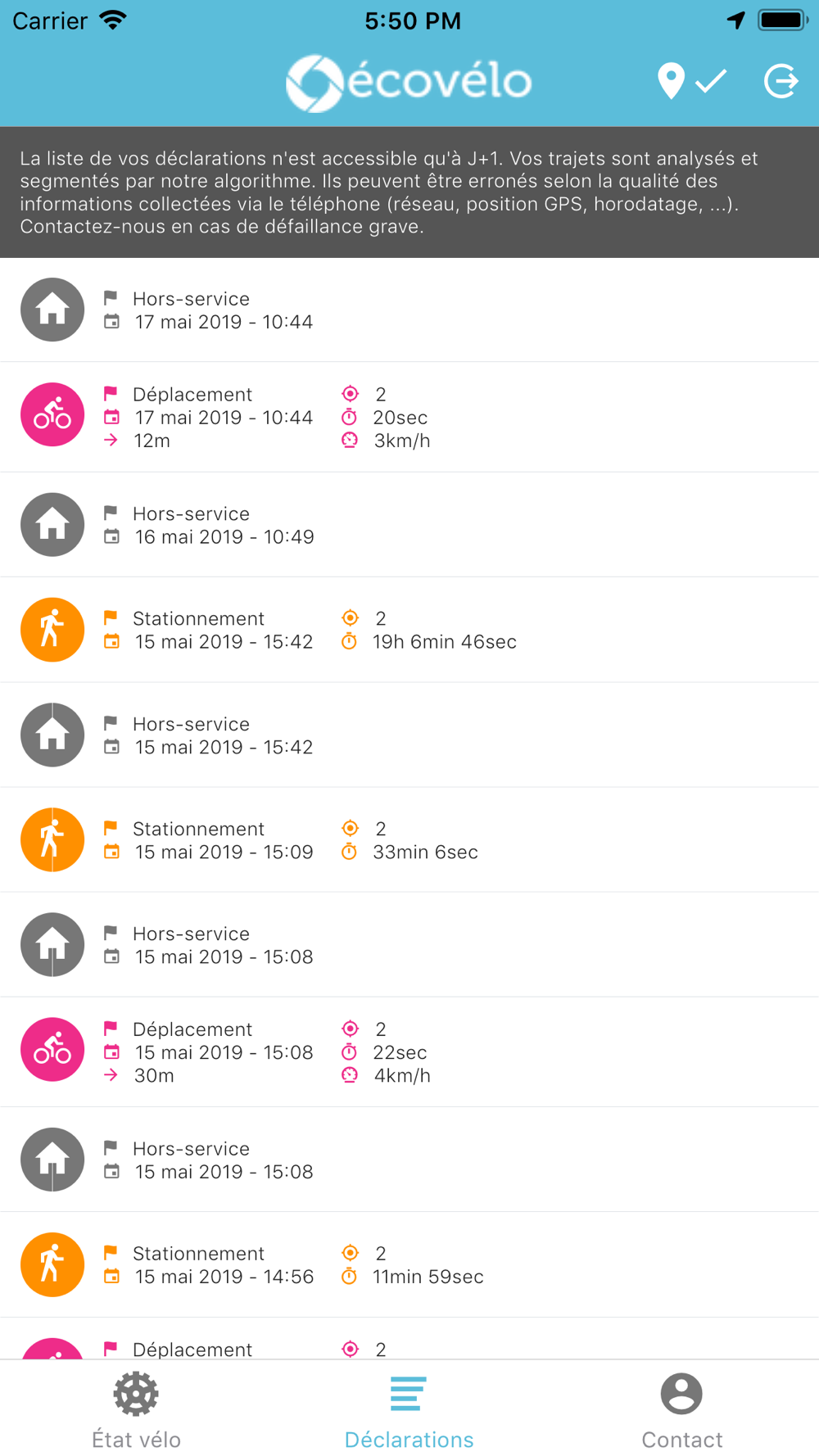Tap house icon for 17 mai Hors-service

52,310
